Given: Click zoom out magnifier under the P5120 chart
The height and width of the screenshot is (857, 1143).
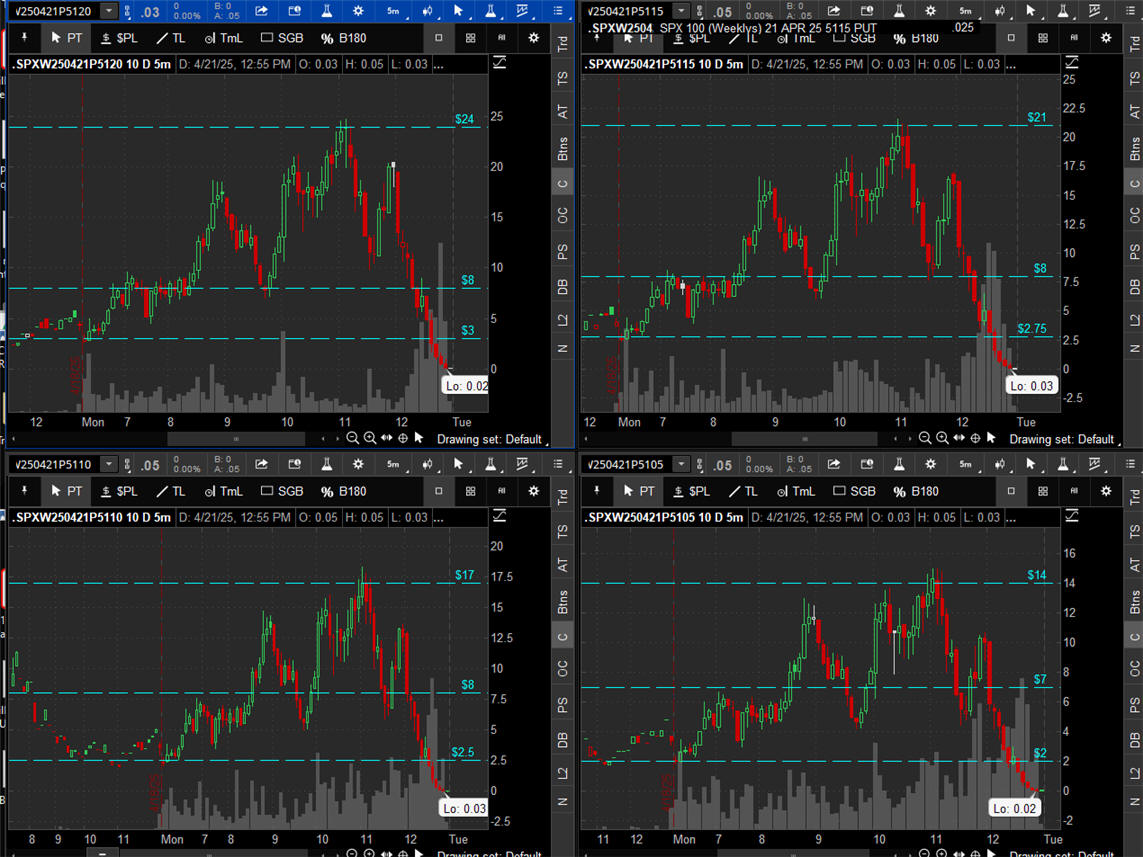Looking at the screenshot, I should coord(353,438).
